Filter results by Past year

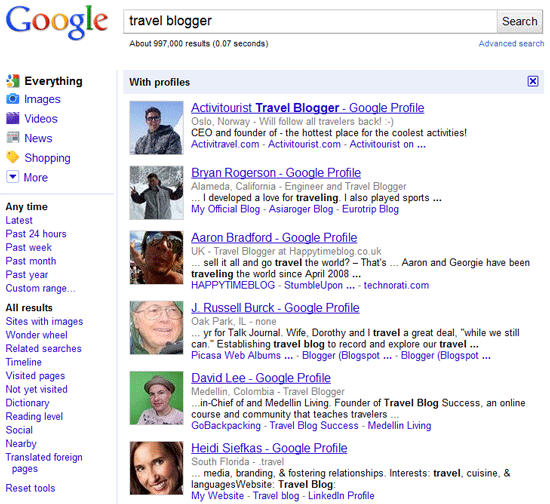coord(27,275)
